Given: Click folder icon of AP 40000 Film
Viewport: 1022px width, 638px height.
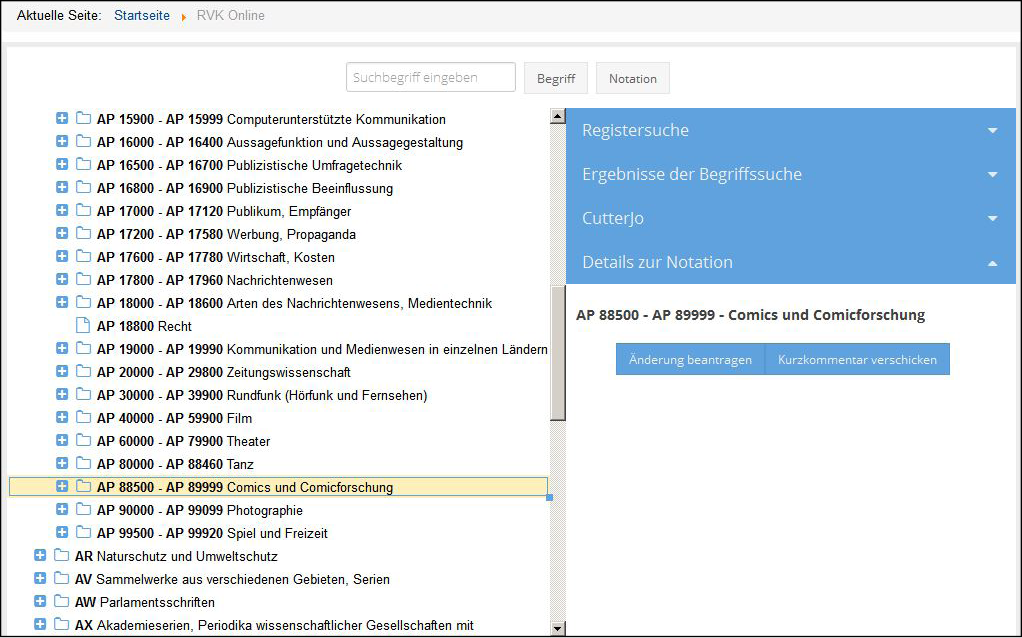Looking at the screenshot, I should coord(83,417).
